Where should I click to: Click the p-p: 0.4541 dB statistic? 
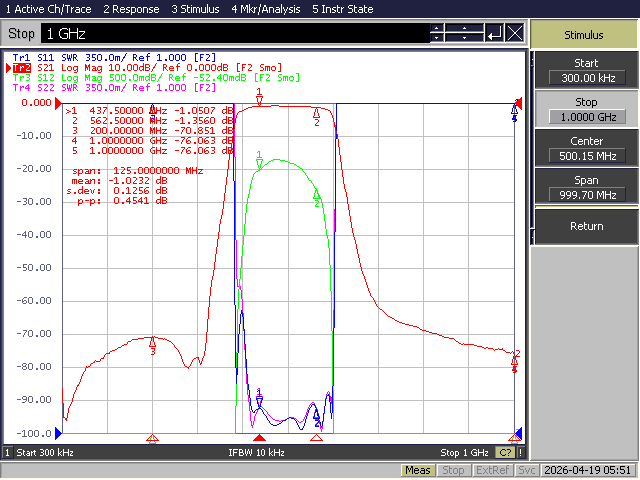pyautogui.click(x=122, y=201)
